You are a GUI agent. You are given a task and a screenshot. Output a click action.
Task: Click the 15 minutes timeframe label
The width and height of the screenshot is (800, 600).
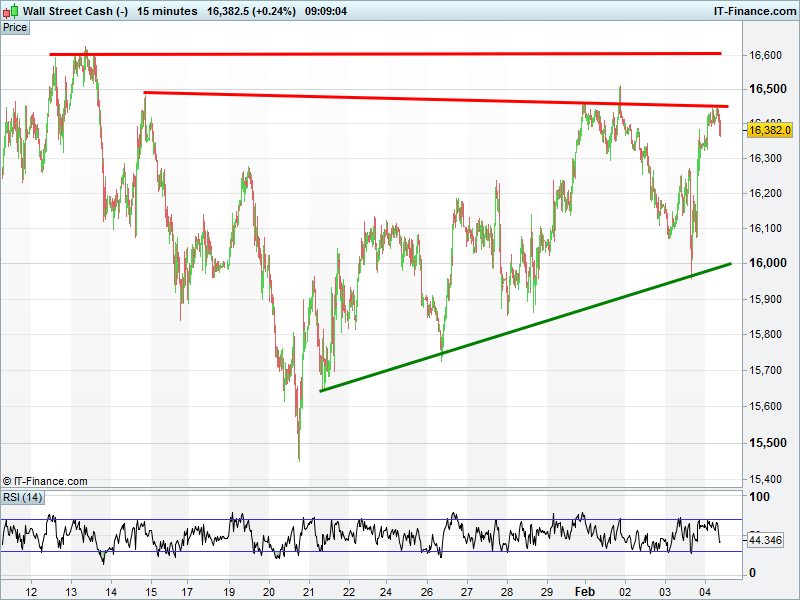pos(167,11)
